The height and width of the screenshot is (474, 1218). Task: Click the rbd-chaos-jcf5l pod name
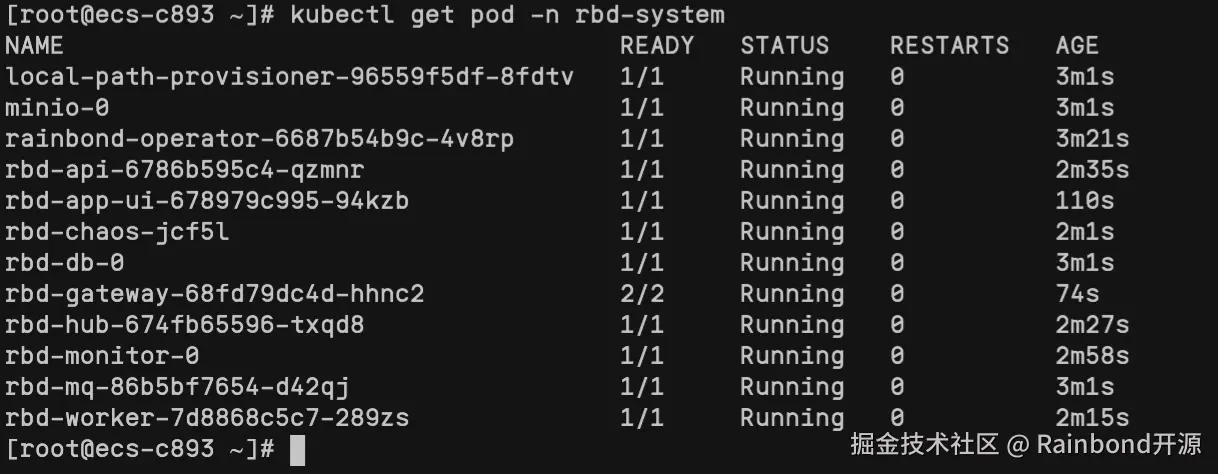tap(117, 232)
